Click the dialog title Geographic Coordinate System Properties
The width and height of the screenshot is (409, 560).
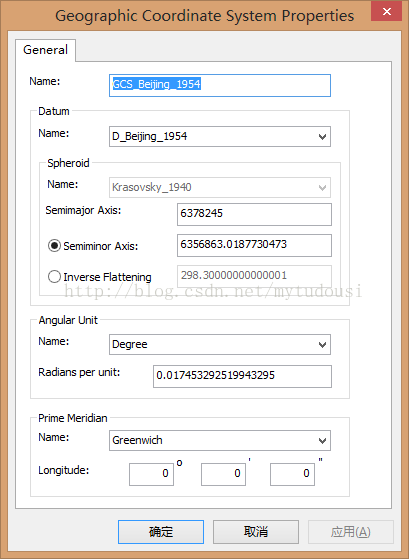tap(204, 16)
